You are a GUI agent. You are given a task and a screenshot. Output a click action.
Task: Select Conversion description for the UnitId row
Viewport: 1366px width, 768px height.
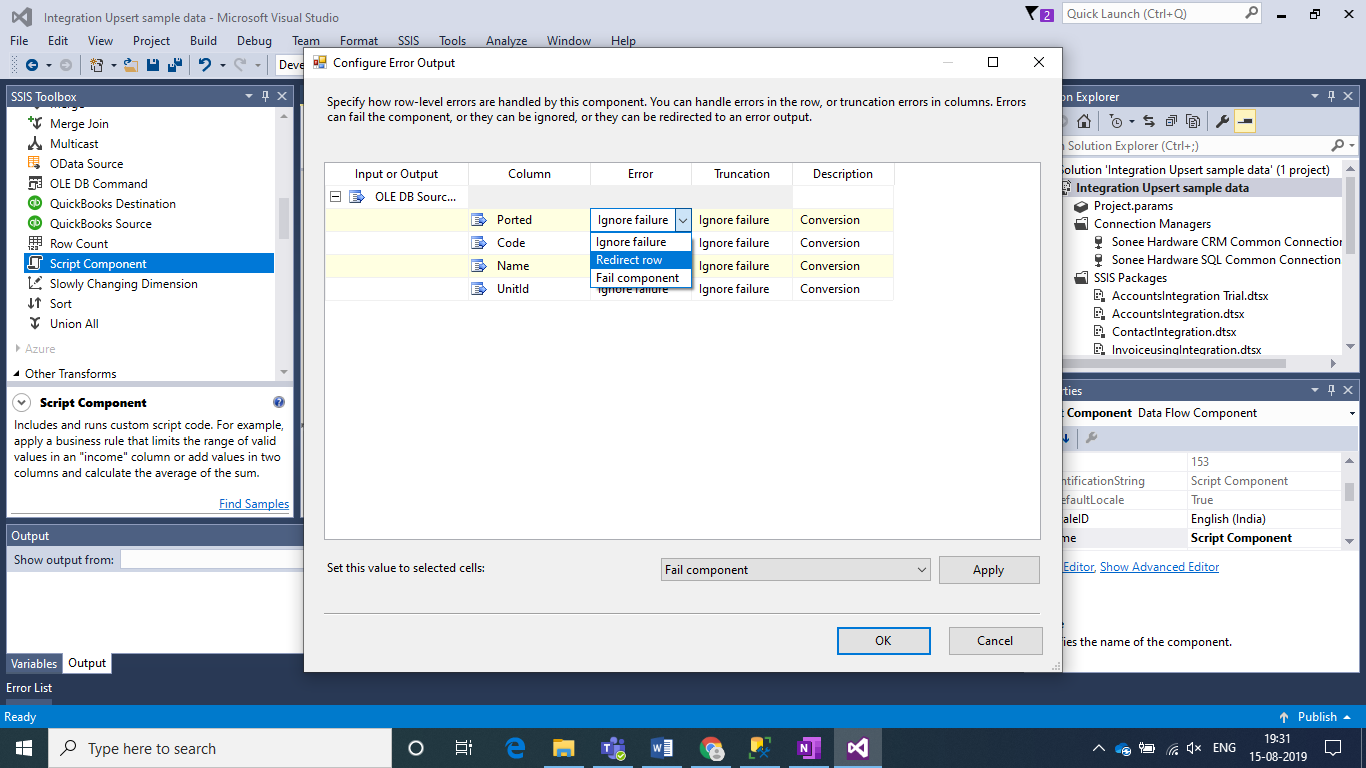point(843,289)
